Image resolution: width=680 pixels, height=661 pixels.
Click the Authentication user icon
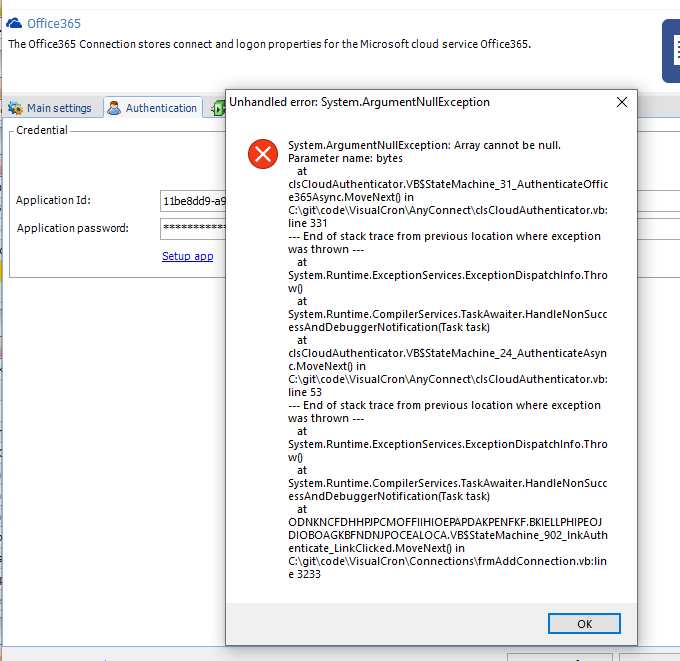[x=114, y=108]
